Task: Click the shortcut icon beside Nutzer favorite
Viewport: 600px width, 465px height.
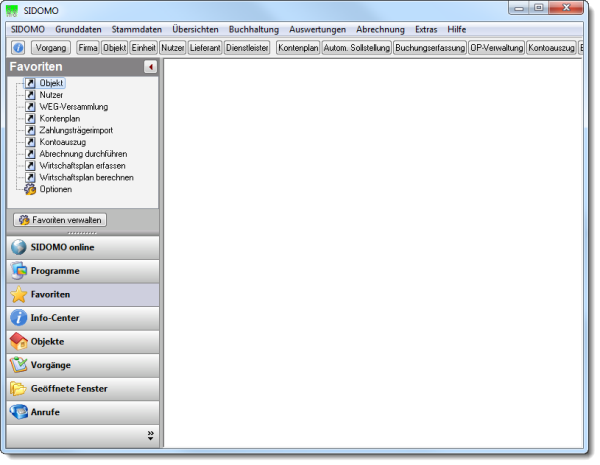Action: pos(31,95)
